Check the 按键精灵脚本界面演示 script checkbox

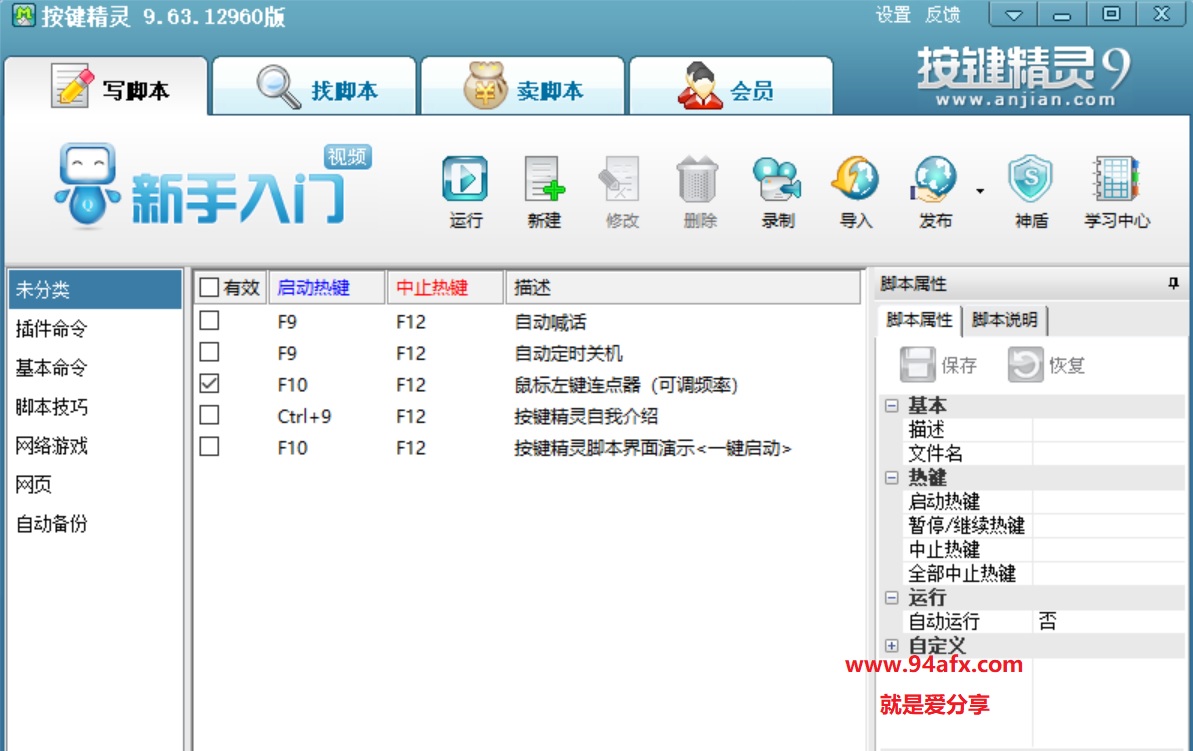(209, 447)
